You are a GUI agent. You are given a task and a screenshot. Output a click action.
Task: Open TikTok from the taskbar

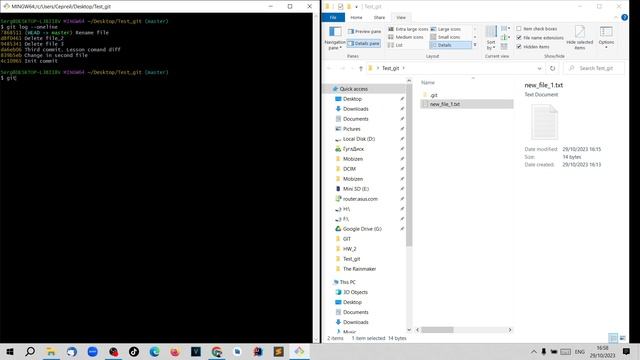[x=134, y=351]
